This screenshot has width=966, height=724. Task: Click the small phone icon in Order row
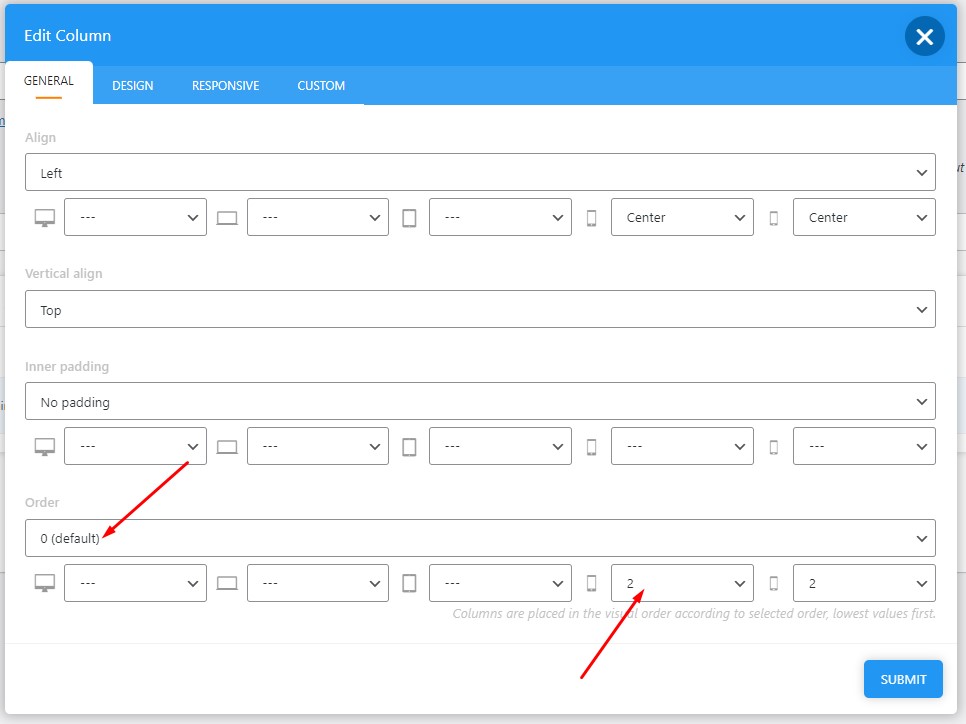coord(774,583)
